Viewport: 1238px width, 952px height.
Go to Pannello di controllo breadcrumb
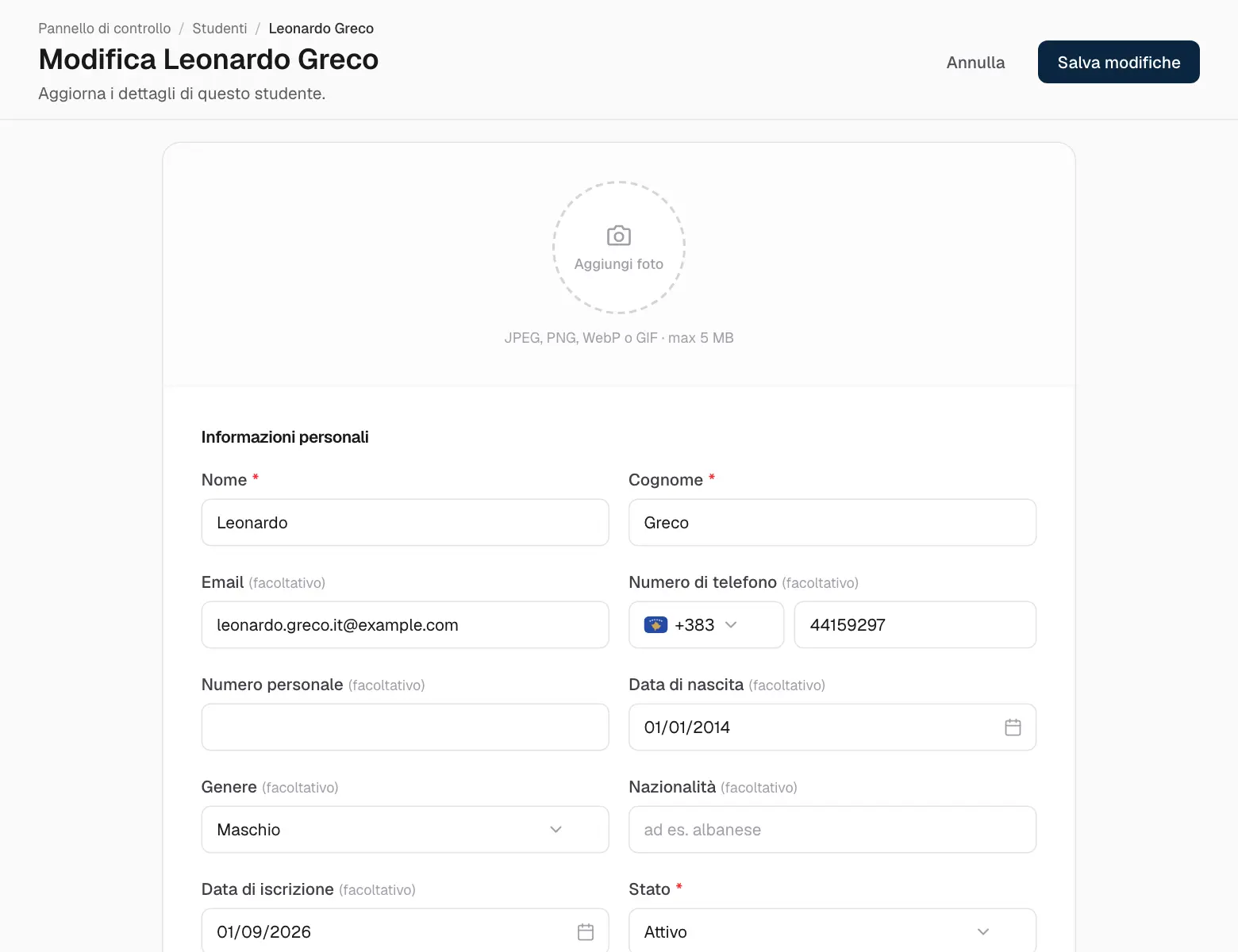point(104,29)
